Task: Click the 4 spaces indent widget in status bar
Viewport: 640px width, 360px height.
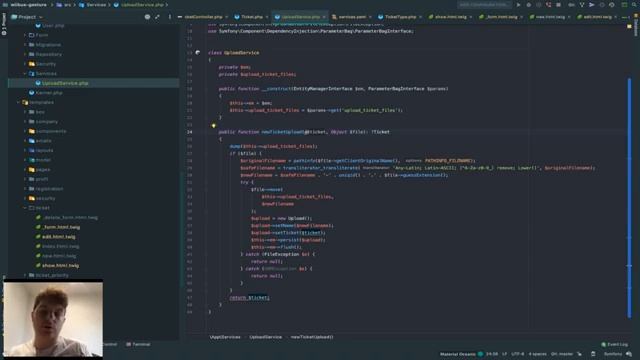Action: [x=537, y=354]
